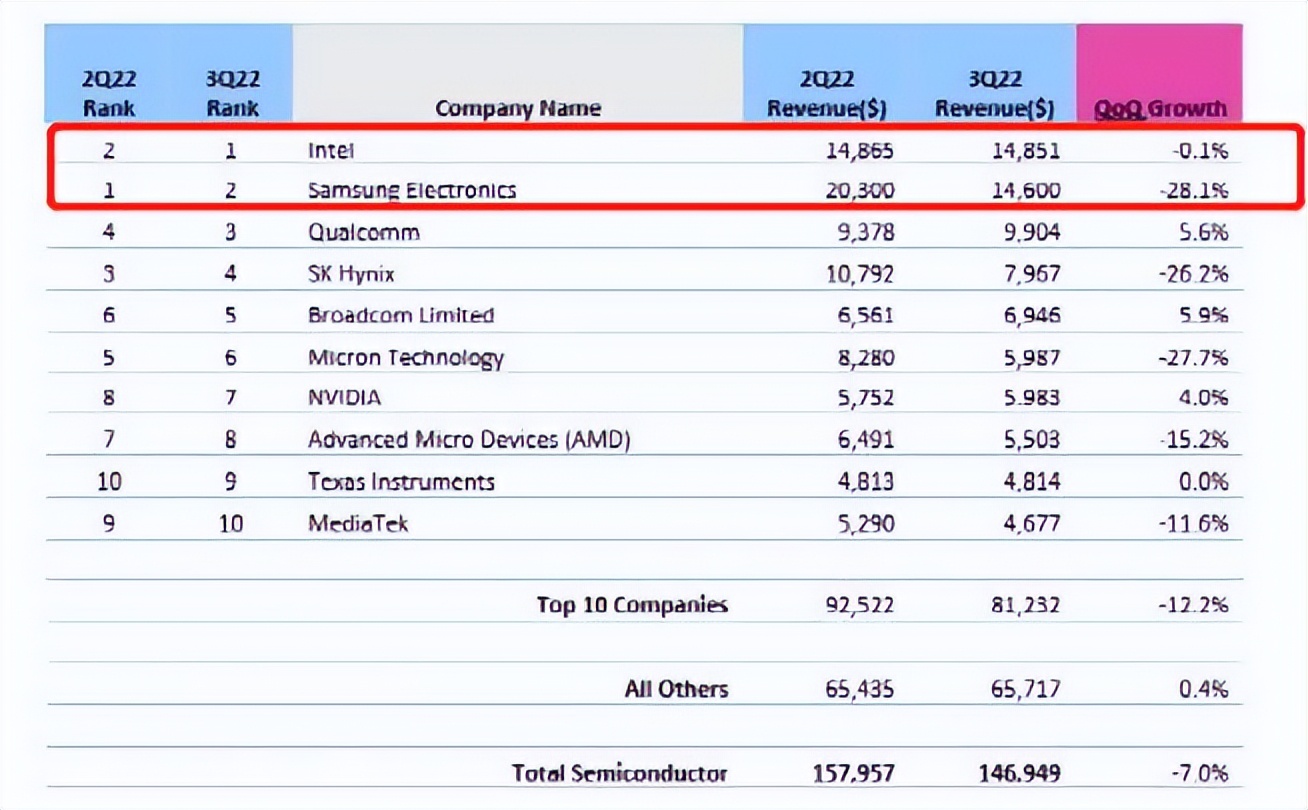Click the 3Q22 Revenue($) header cell
Image resolution: width=1308 pixels, height=810 pixels.
click(994, 94)
